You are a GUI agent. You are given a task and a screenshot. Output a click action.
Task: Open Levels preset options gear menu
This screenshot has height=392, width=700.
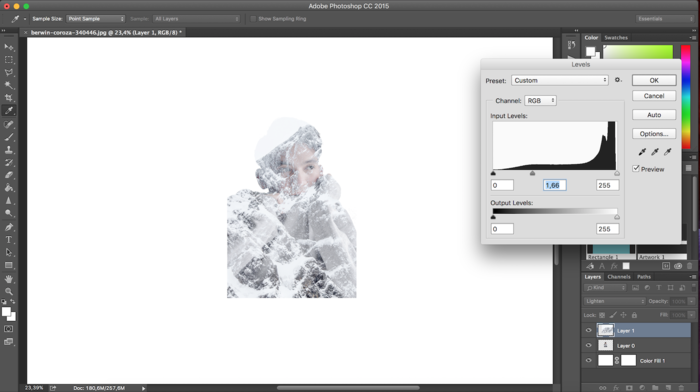tap(618, 80)
